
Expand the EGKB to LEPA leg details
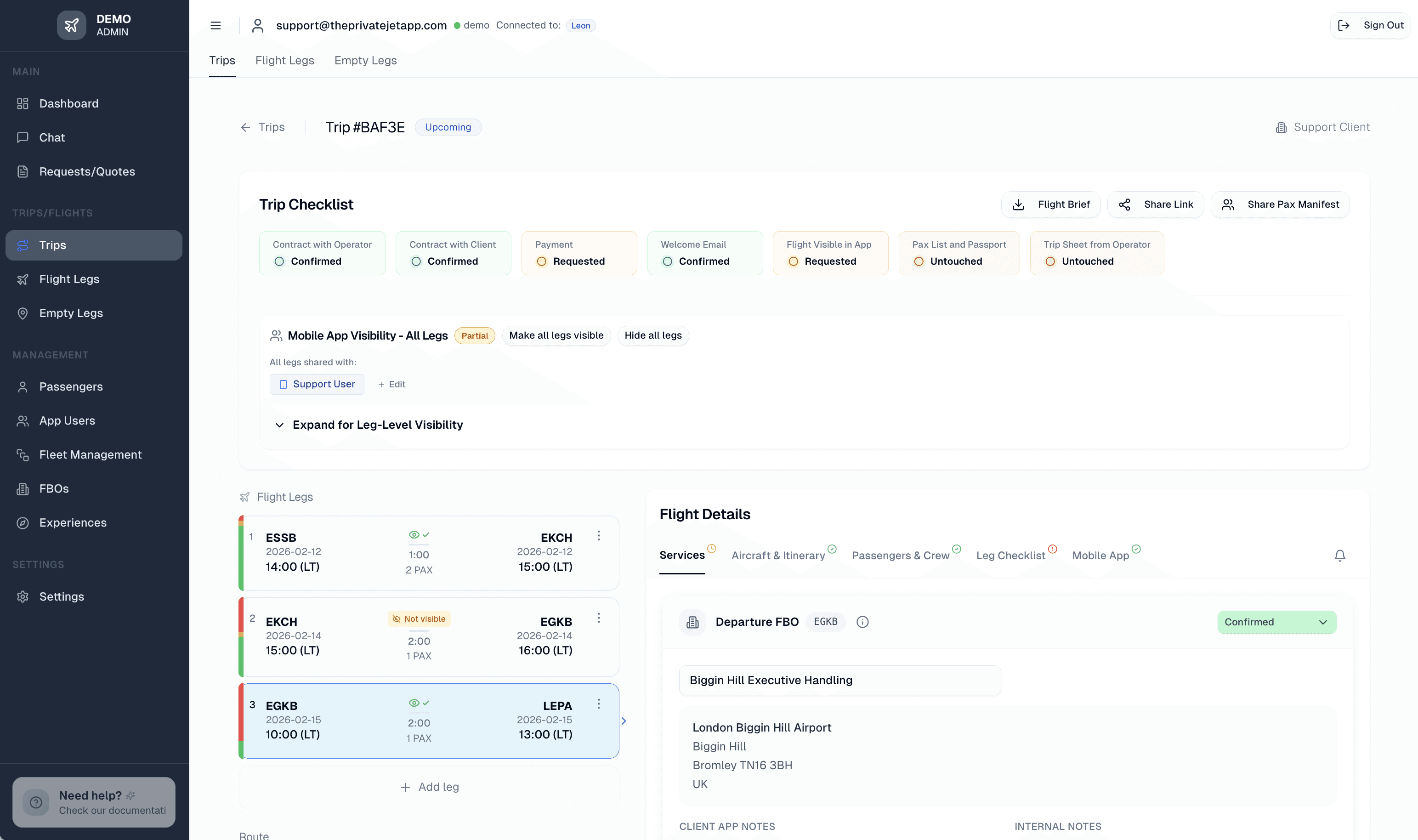(x=624, y=721)
